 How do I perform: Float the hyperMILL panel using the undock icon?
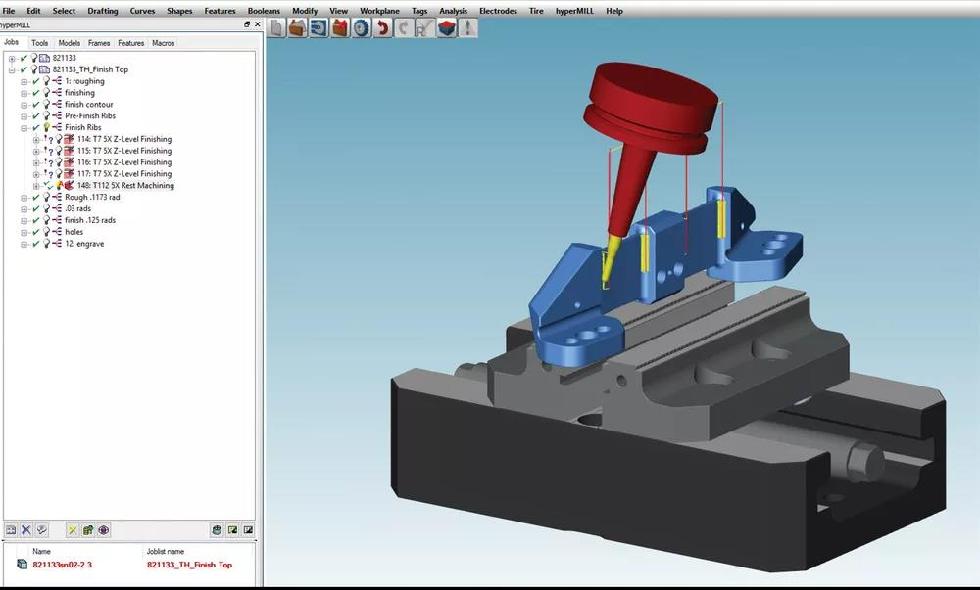coord(247,24)
